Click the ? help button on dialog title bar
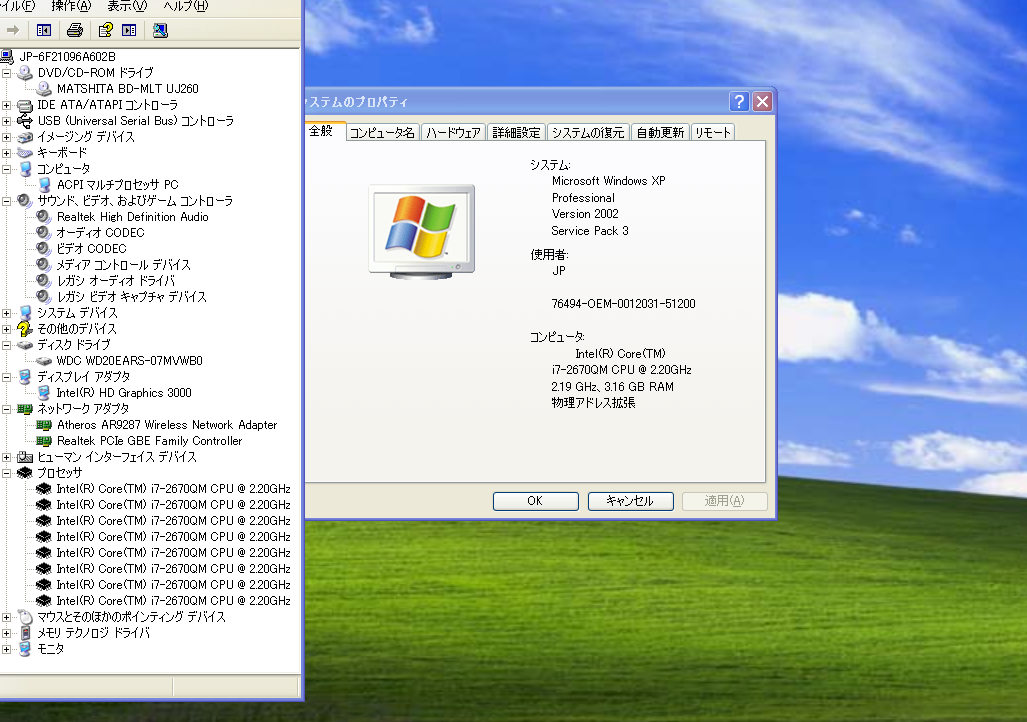Image resolution: width=1027 pixels, height=722 pixels. (739, 102)
